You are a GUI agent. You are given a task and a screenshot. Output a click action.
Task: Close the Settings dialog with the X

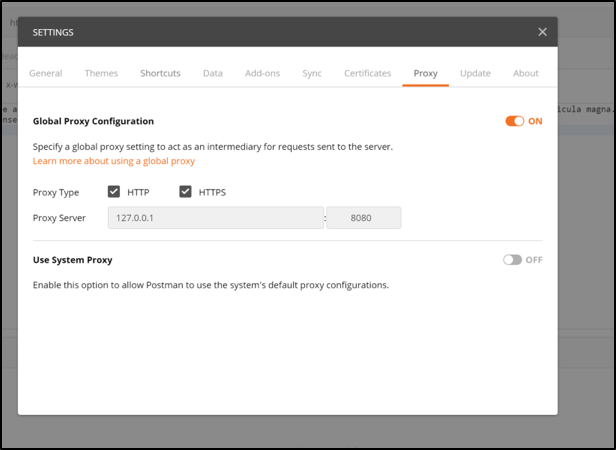tap(542, 32)
